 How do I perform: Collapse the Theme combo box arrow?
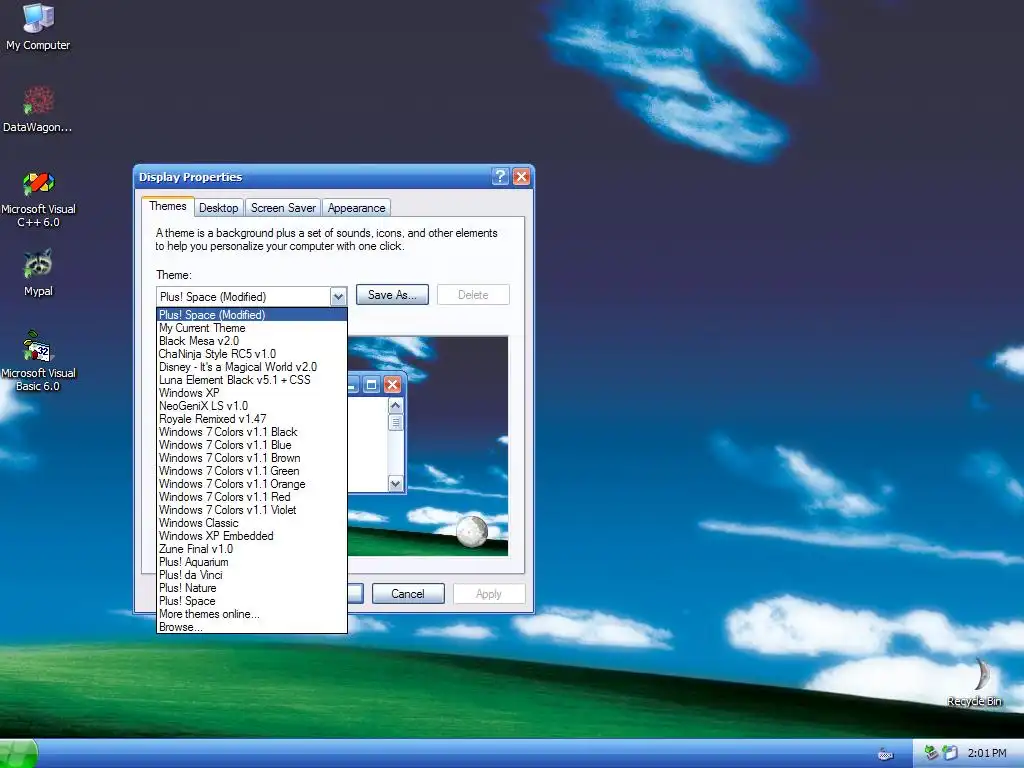pos(338,296)
